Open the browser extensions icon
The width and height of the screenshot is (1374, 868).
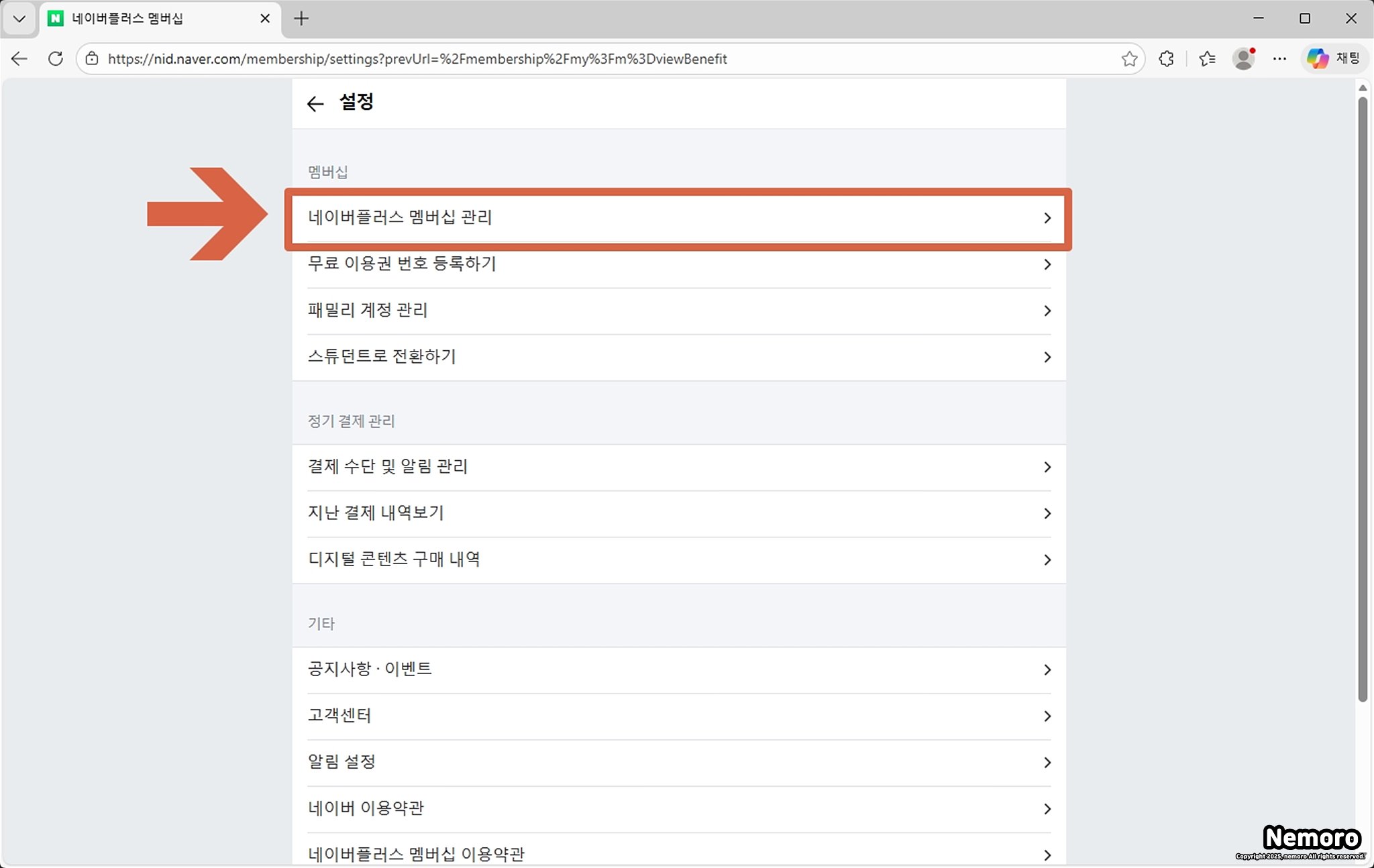pos(1166,59)
